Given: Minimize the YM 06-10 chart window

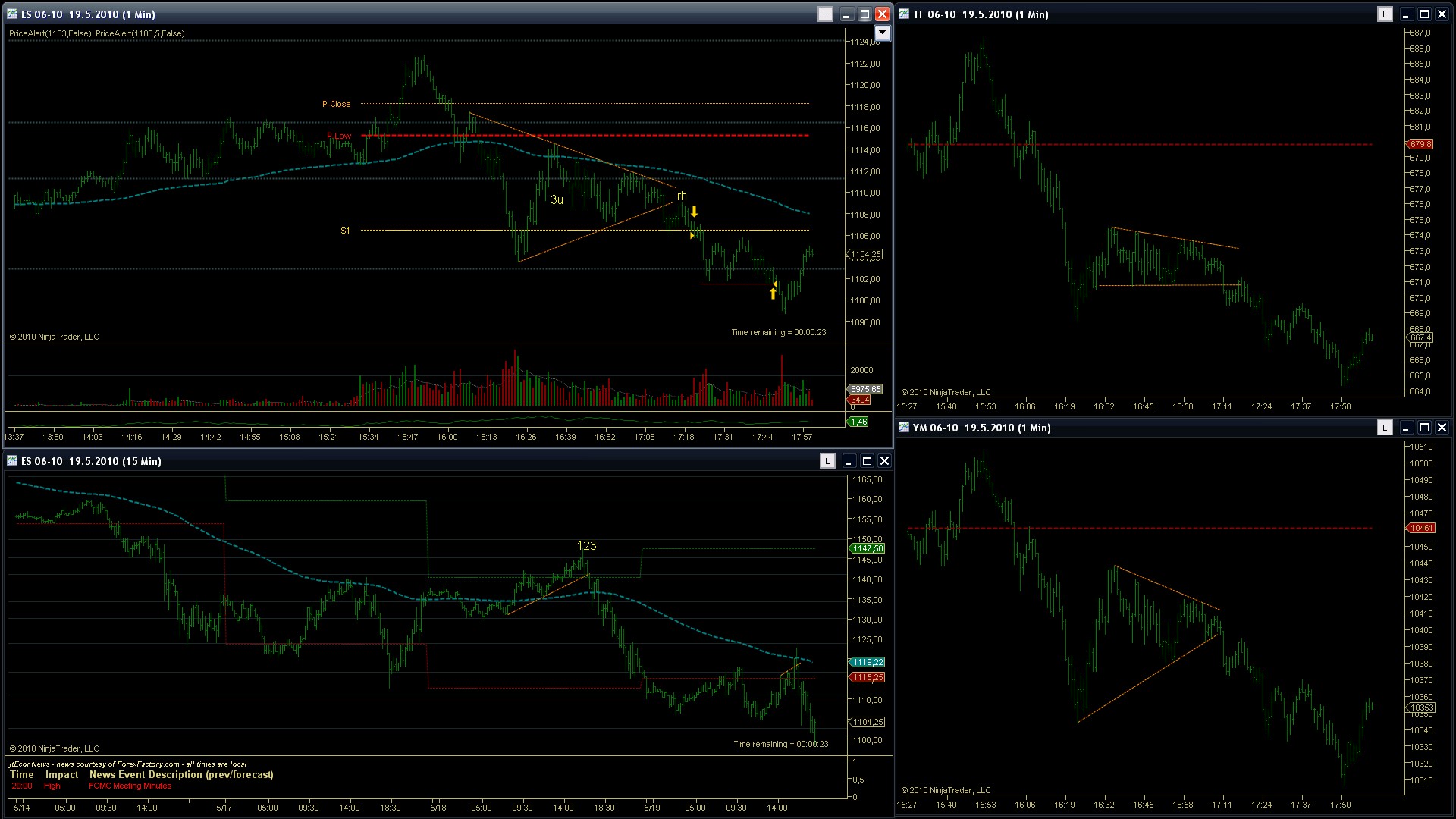Looking at the screenshot, I should [x=1405, y=428].
